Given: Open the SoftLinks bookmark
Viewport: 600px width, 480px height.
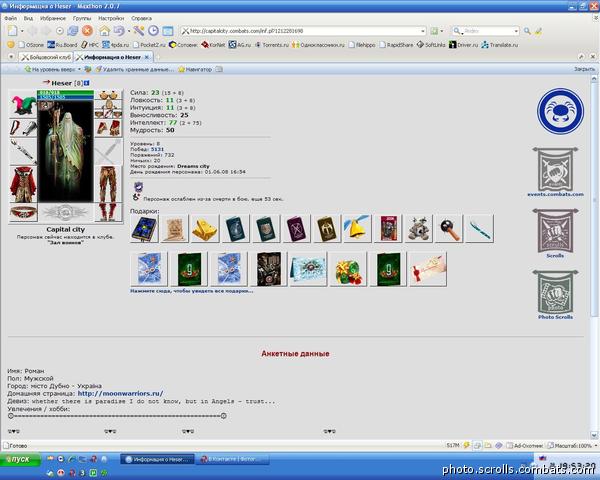Looking at the screenshot, I should [431, 45].
